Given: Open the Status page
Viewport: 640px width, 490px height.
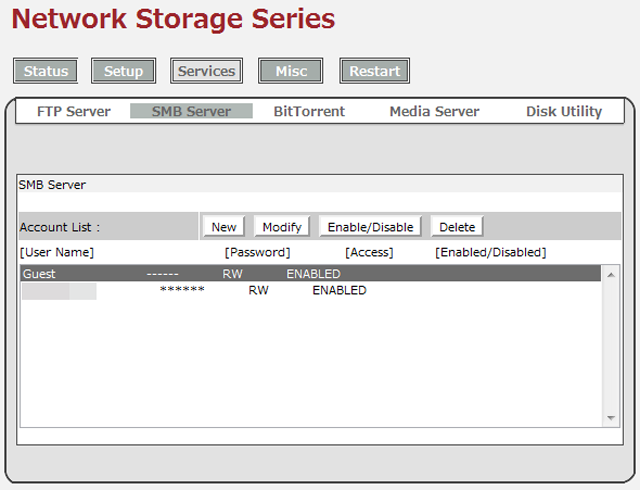Looking at the screenshot, I should 46,71.
